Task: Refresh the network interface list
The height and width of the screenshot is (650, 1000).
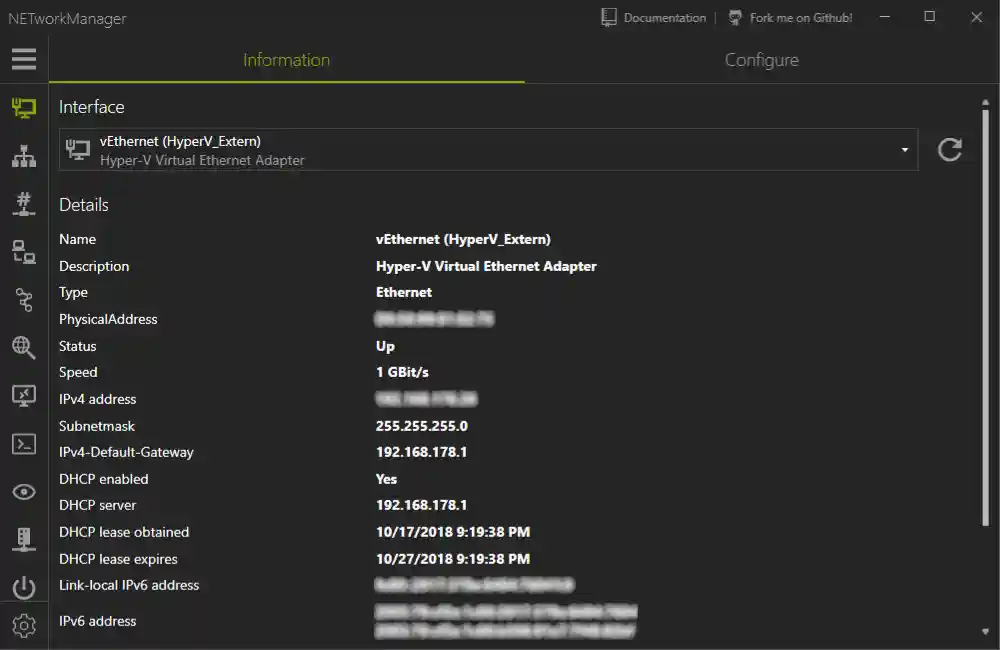Action: tap(949, 148)
